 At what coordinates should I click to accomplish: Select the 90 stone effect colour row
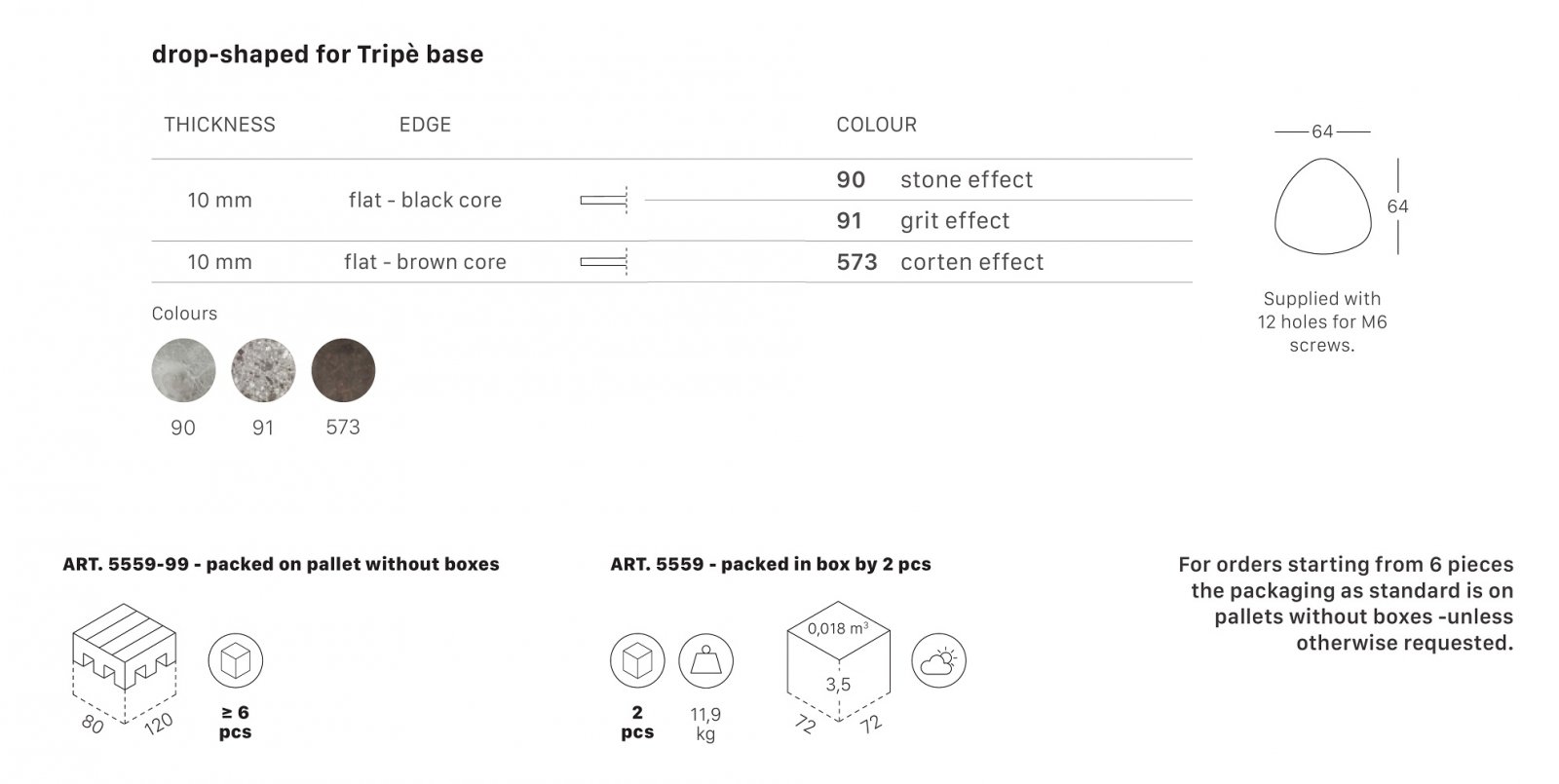coord(1013,180)
